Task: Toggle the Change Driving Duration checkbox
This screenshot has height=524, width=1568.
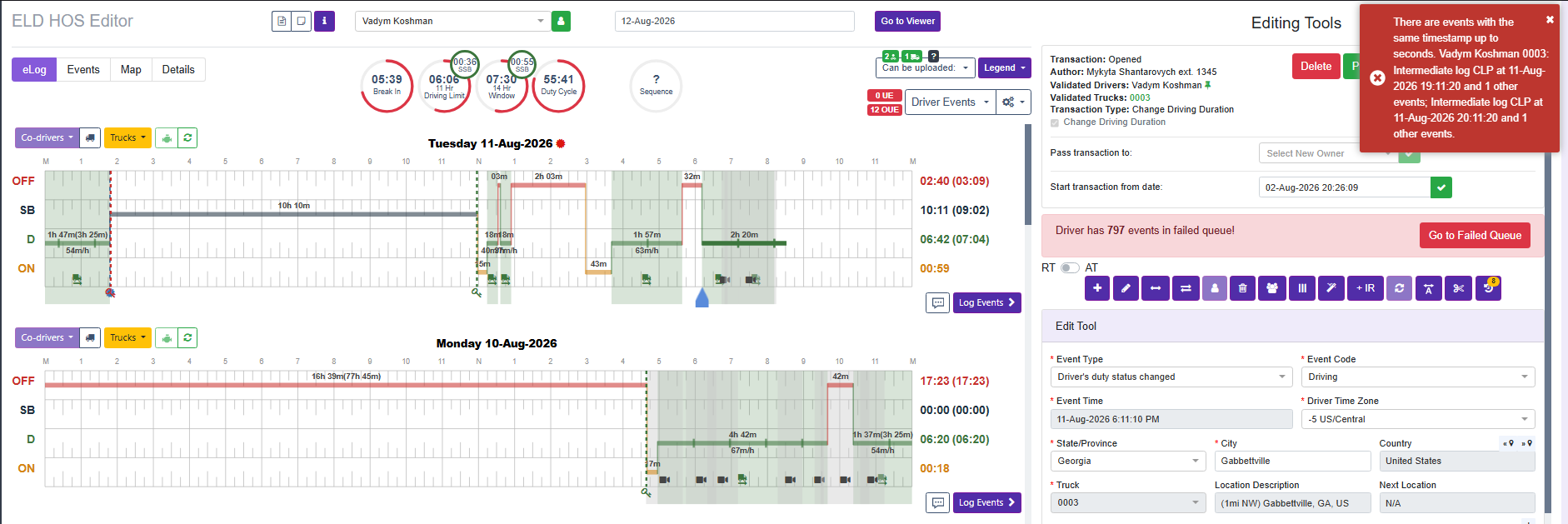Action: click(x=1055, y=122)
